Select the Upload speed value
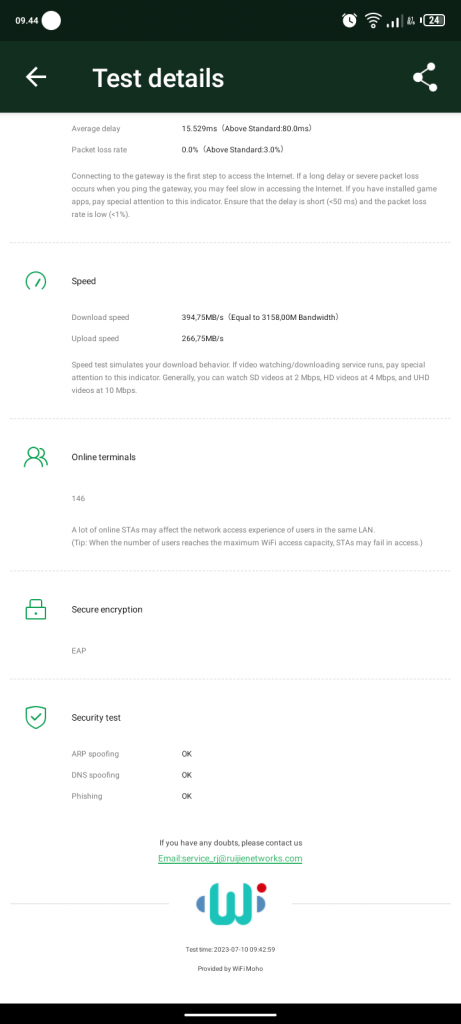Viewport: 461px width, 1024px height. pos(202,338)
